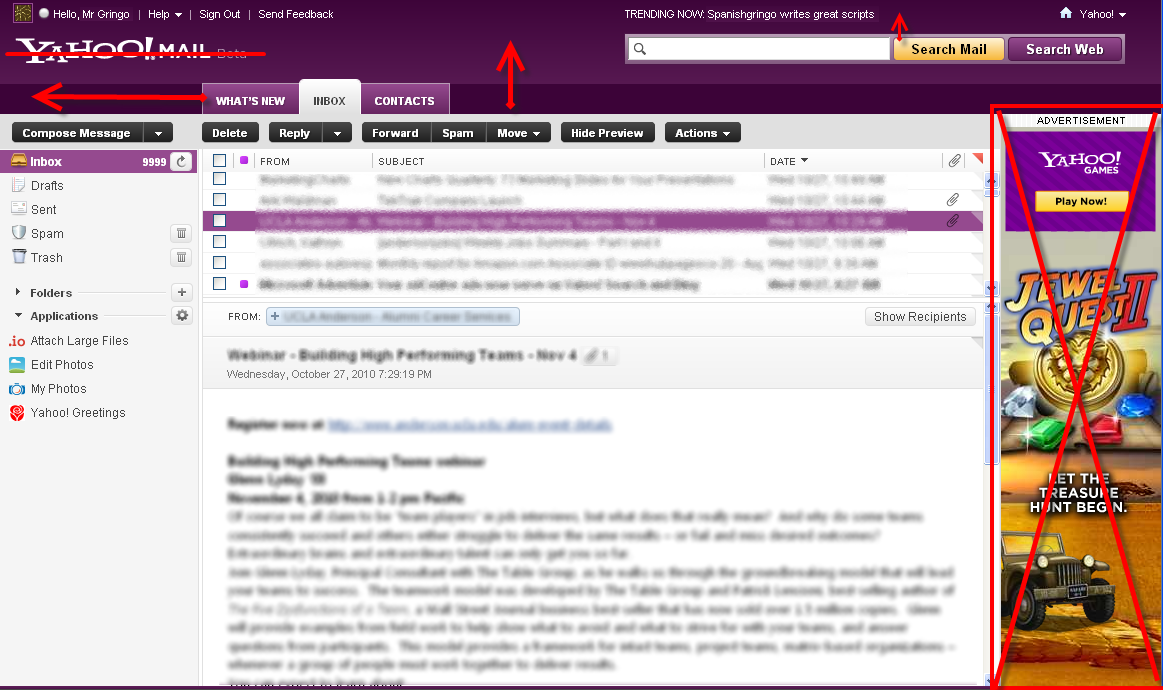
Task: Click message list scrollbar down arrow
Action: coord(991,288)
